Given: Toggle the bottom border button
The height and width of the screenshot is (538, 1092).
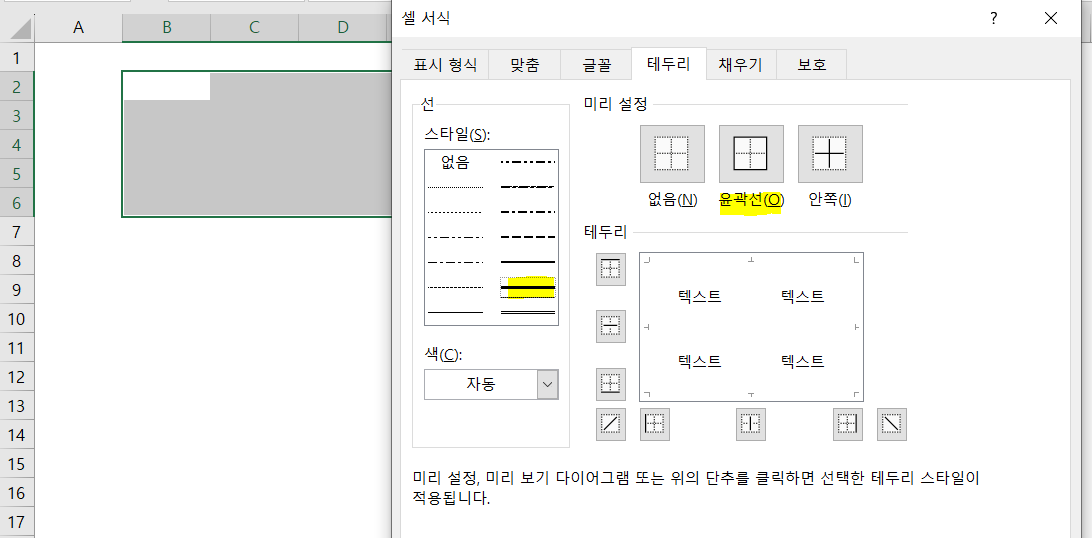Looking at the screenshot, I should [x=611, y=383].
